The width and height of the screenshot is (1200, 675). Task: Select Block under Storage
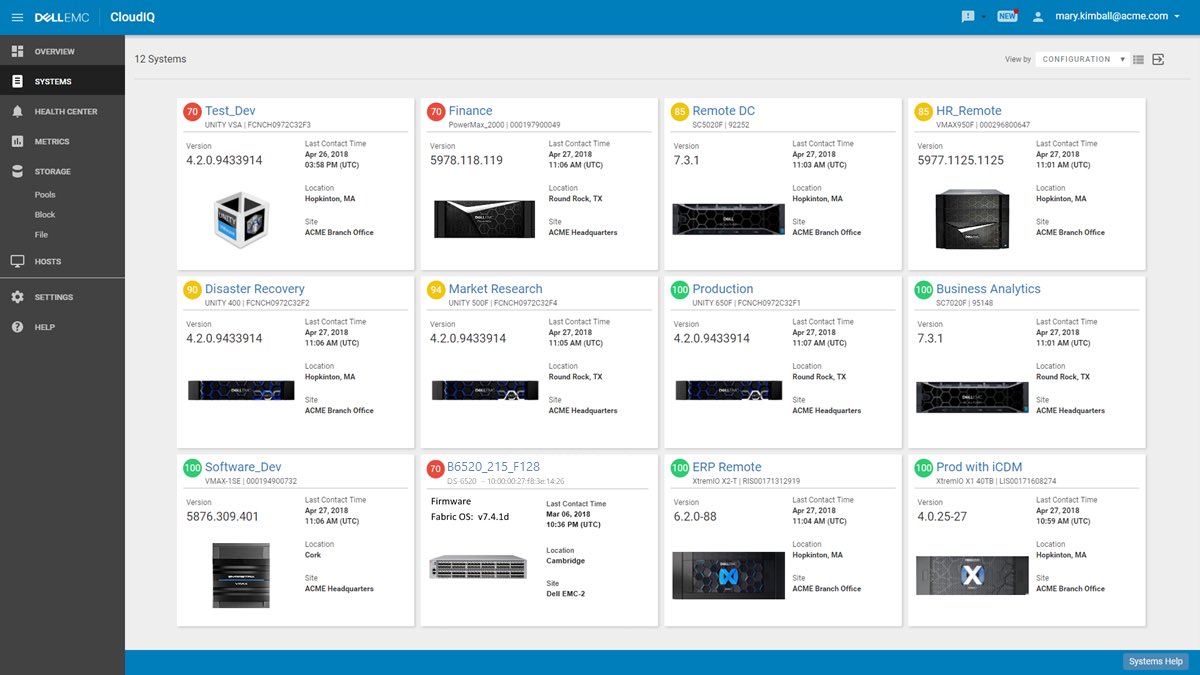pos(45,215)
